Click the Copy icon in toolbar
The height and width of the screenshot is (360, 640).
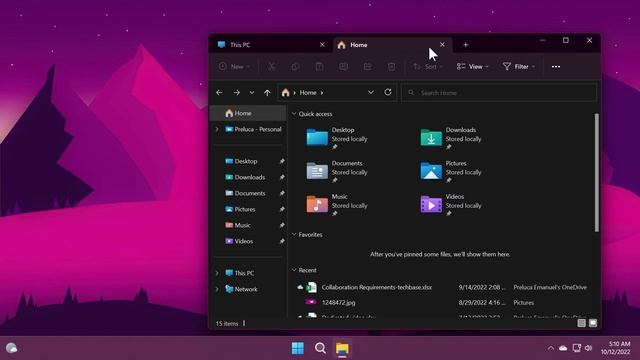pos(296,67)
